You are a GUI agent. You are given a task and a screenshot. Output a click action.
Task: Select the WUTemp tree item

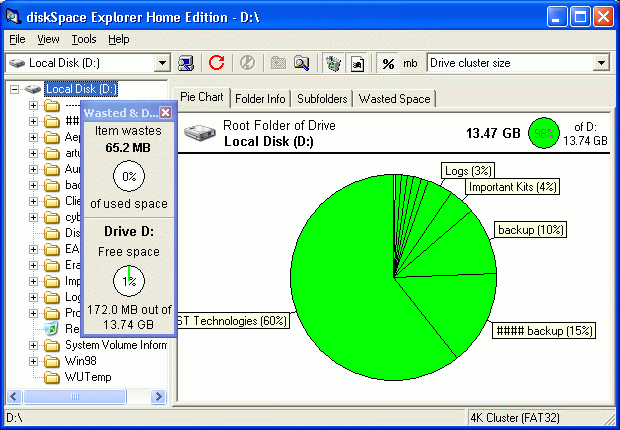click(x=88, y=377)
